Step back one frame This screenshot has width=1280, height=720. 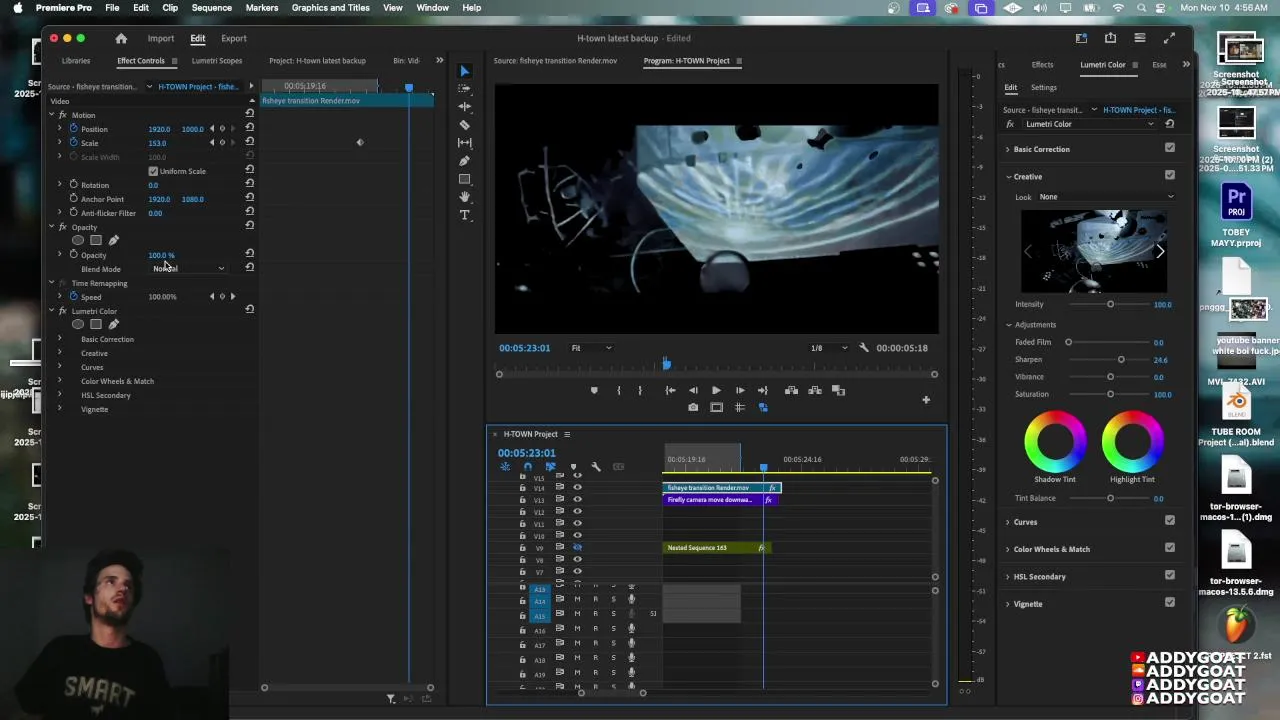(x=693, y=390)
